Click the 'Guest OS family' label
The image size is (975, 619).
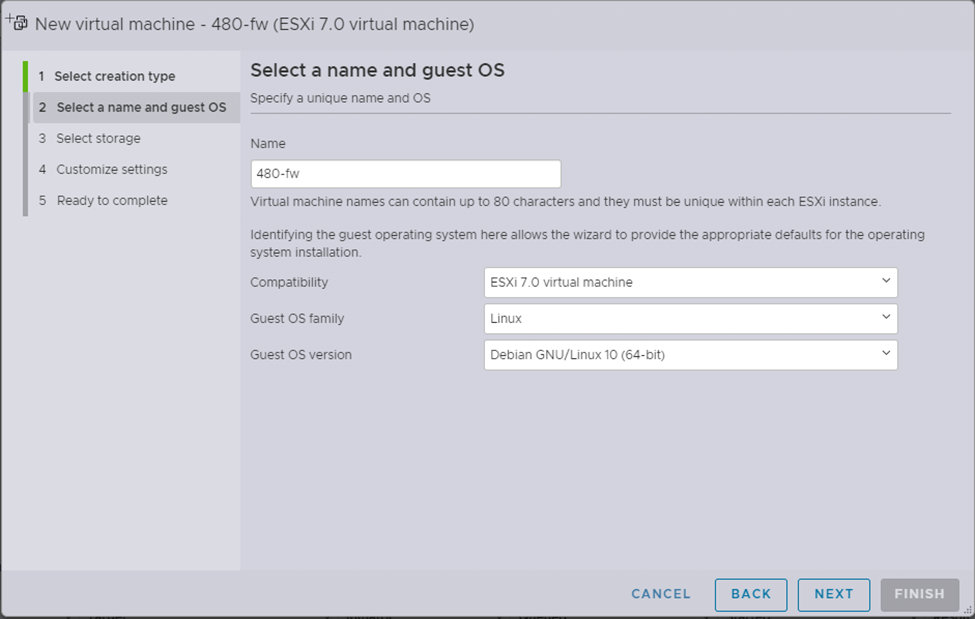(x=297, y=319)
